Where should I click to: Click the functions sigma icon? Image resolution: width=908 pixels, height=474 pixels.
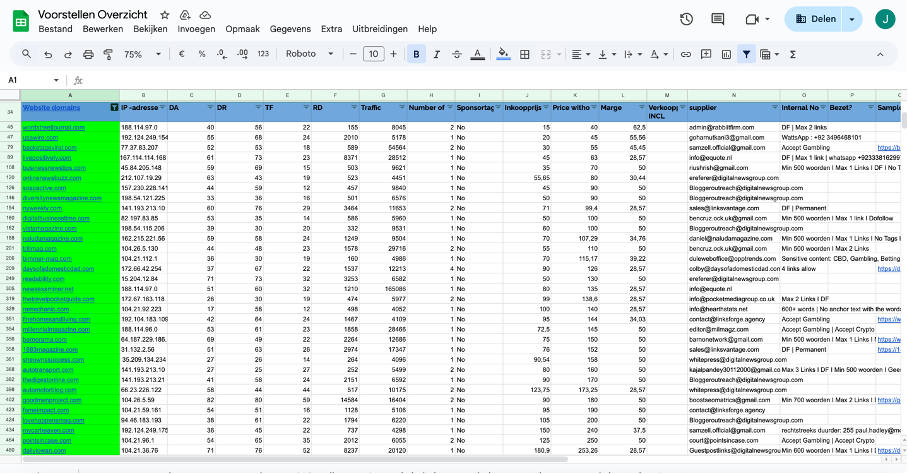pyautogui.click(x=793, y=54)
